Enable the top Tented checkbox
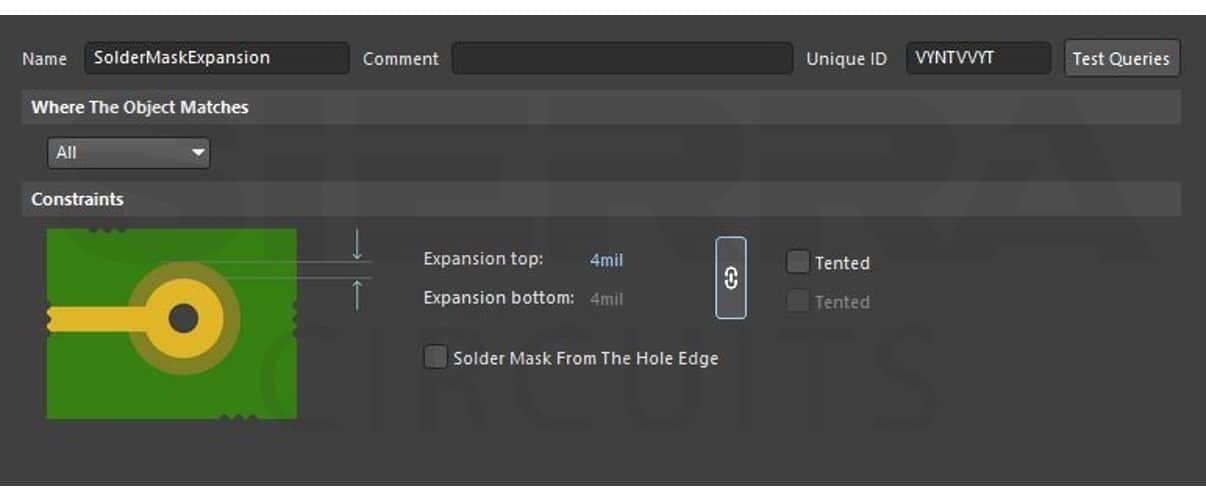 click(x=797, y=263)
